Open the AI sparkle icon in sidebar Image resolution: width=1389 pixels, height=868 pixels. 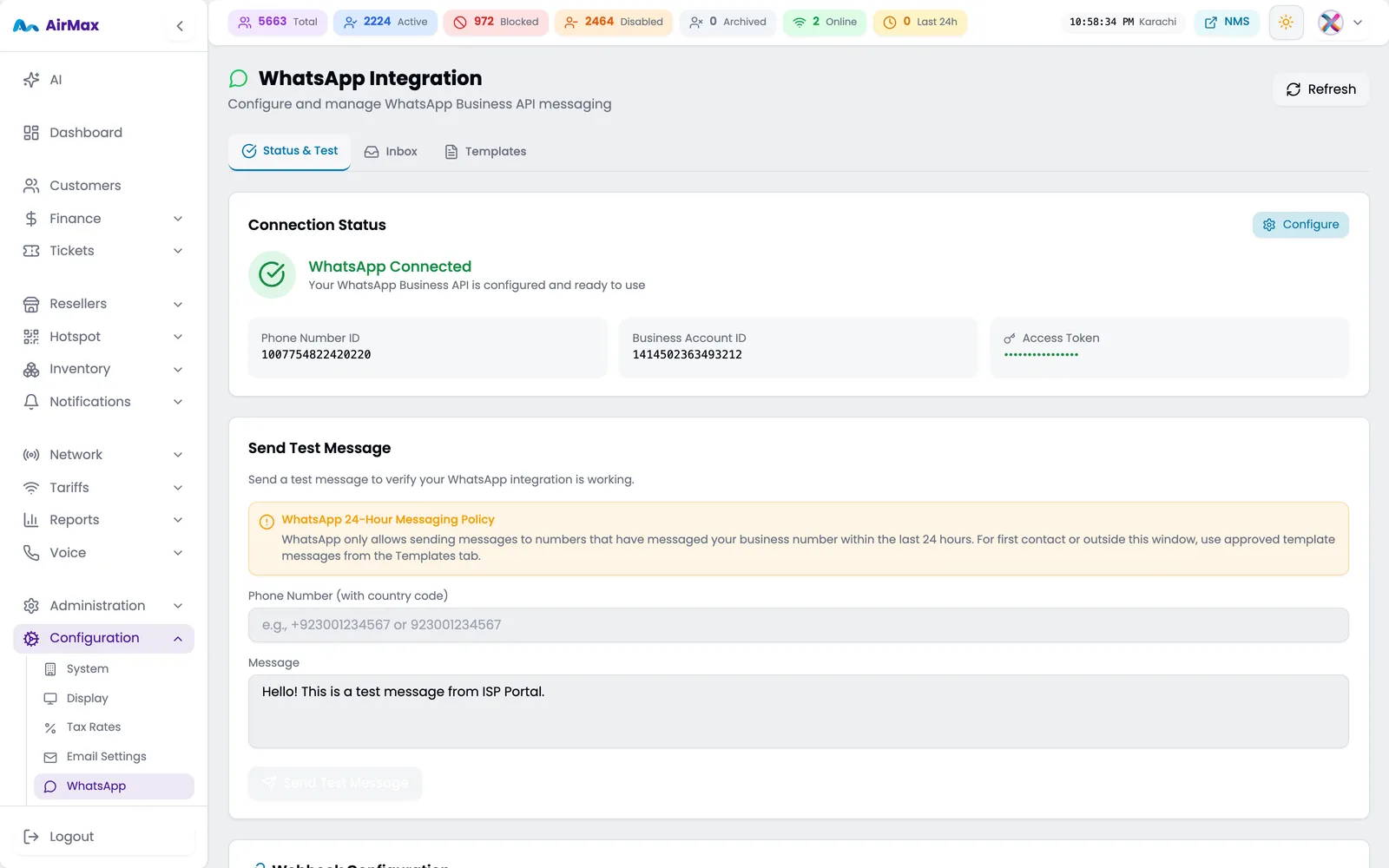coord(31,80)
